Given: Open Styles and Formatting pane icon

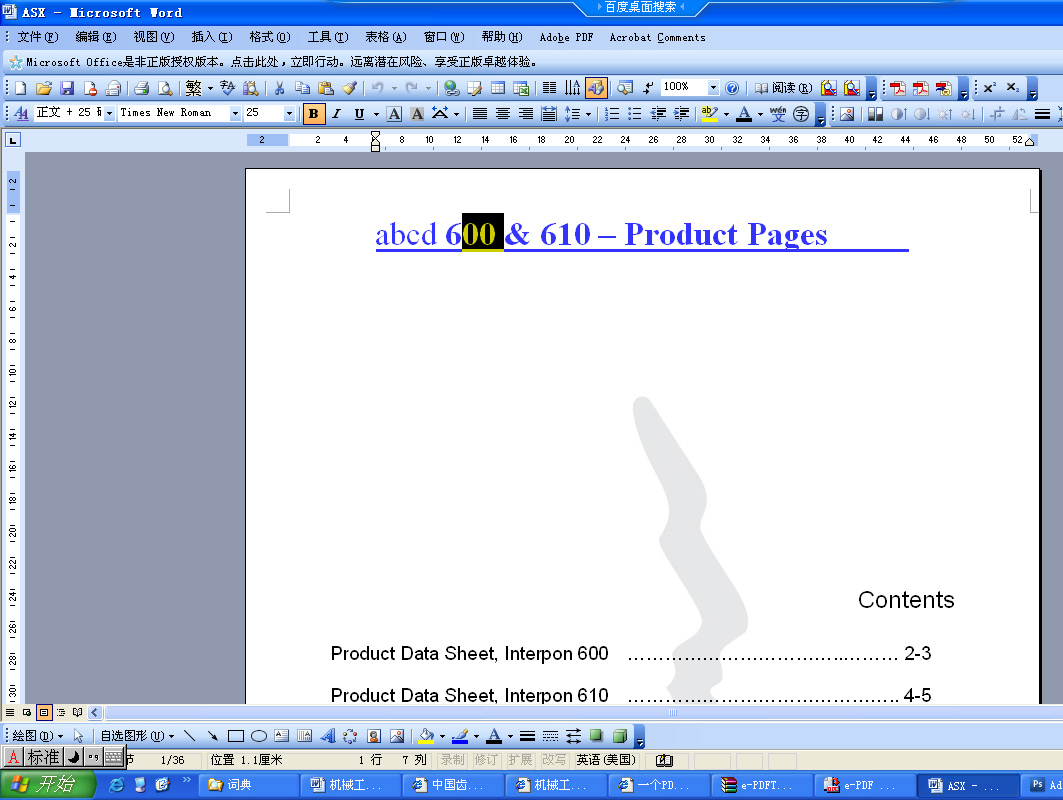Looking at the screenshot, I should pos(21,113).
